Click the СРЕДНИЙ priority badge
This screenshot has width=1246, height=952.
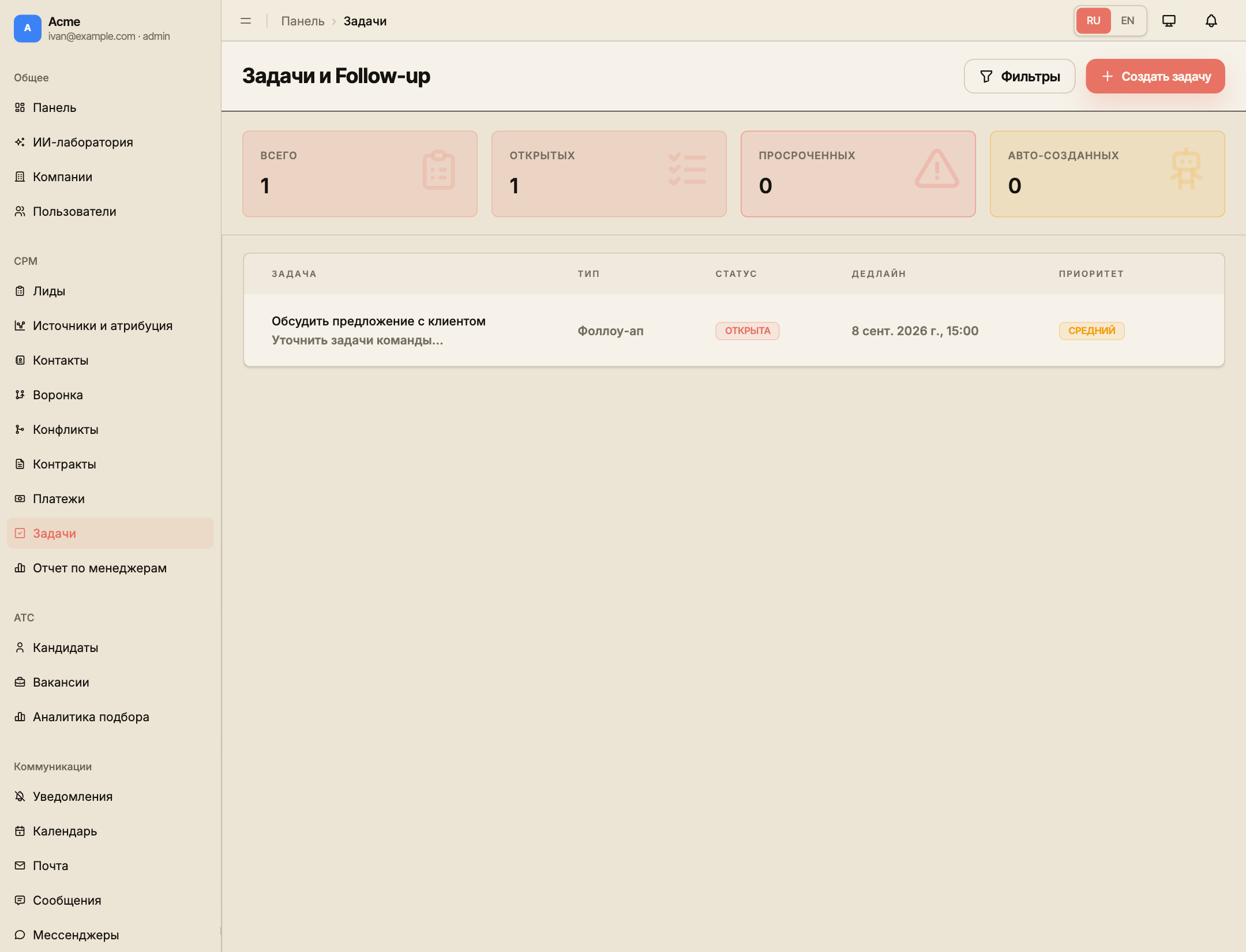coord(1091,331)
